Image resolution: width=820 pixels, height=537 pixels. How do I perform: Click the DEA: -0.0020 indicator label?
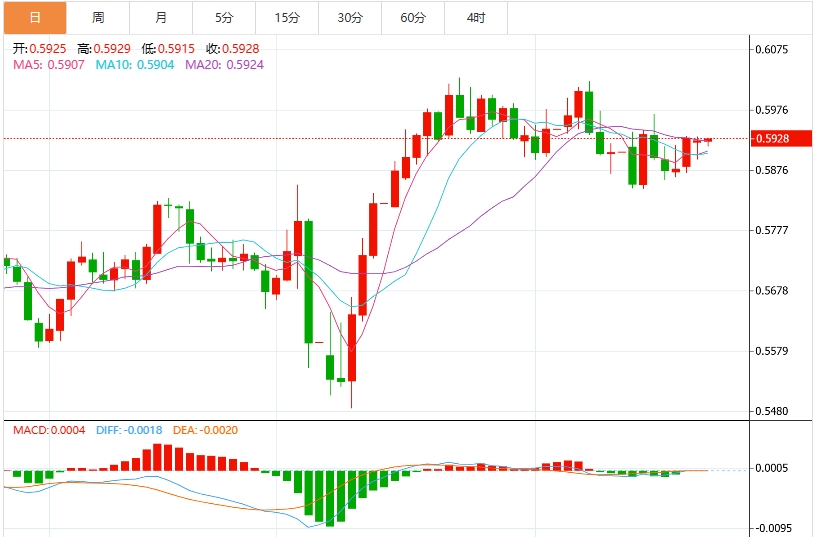205,430
